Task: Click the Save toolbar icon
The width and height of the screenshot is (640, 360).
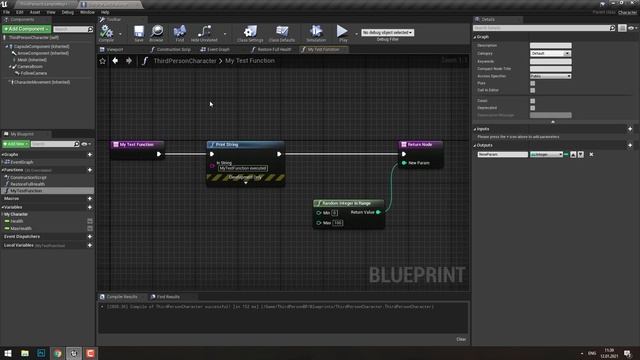Action: (x=139, y=32)
